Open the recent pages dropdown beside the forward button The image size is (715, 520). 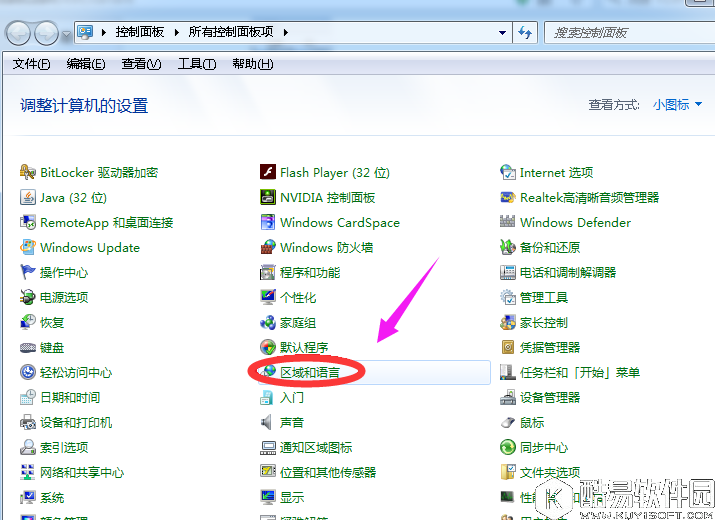(x=67, y=34)
